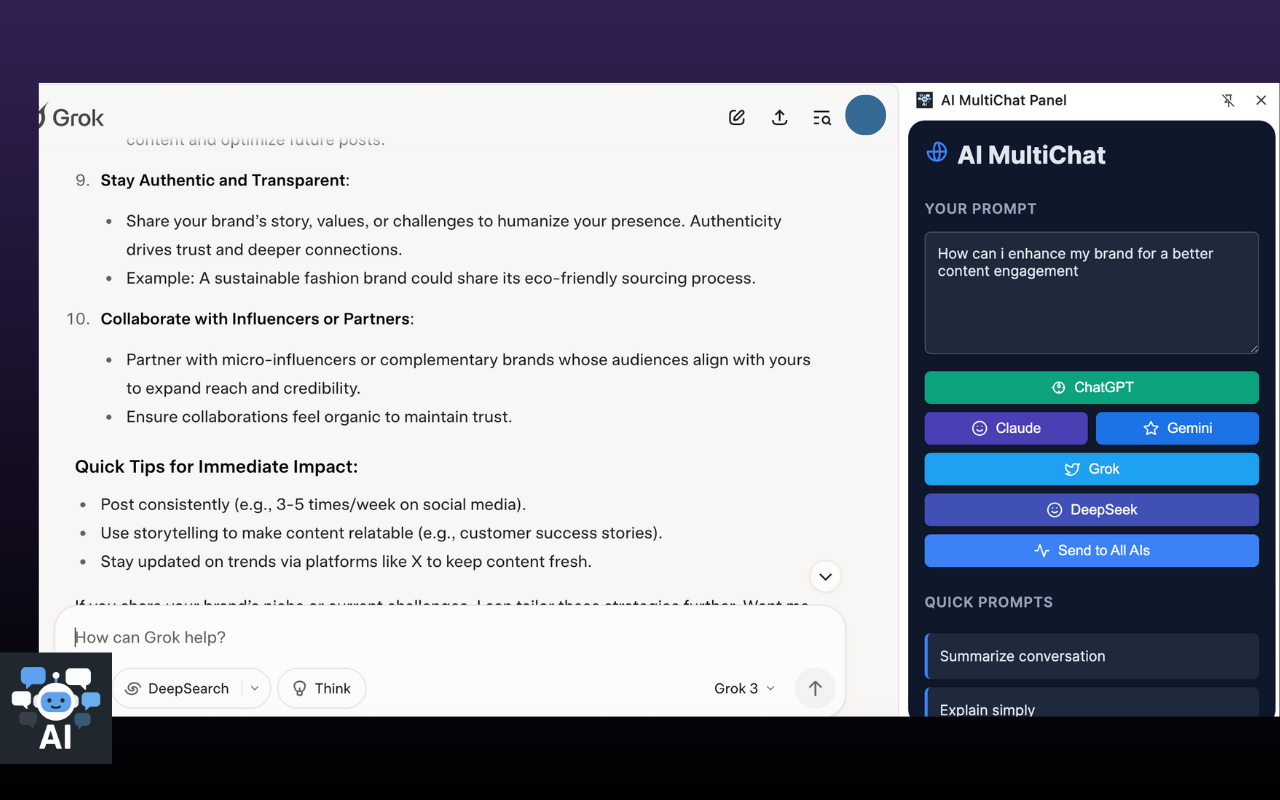Send prompt to Claude
This screenshot has width=1280, height=800.
click(x=1006, y=428)
